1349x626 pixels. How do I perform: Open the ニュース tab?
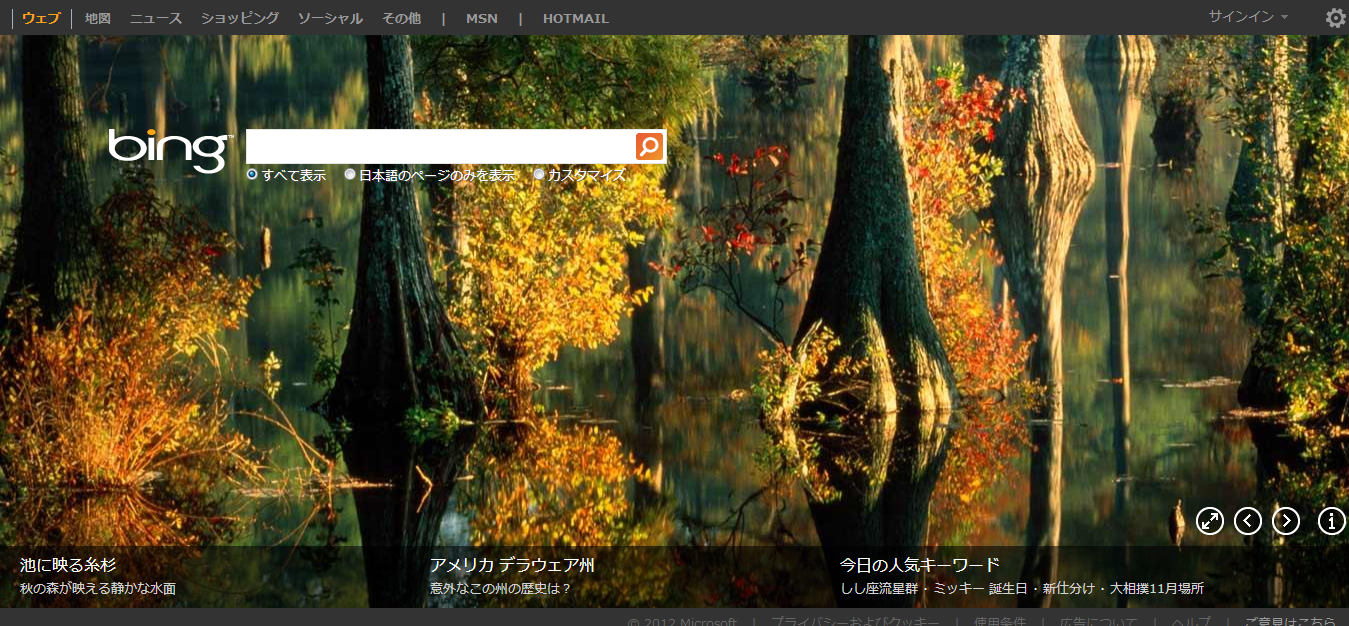click(156, 18)
